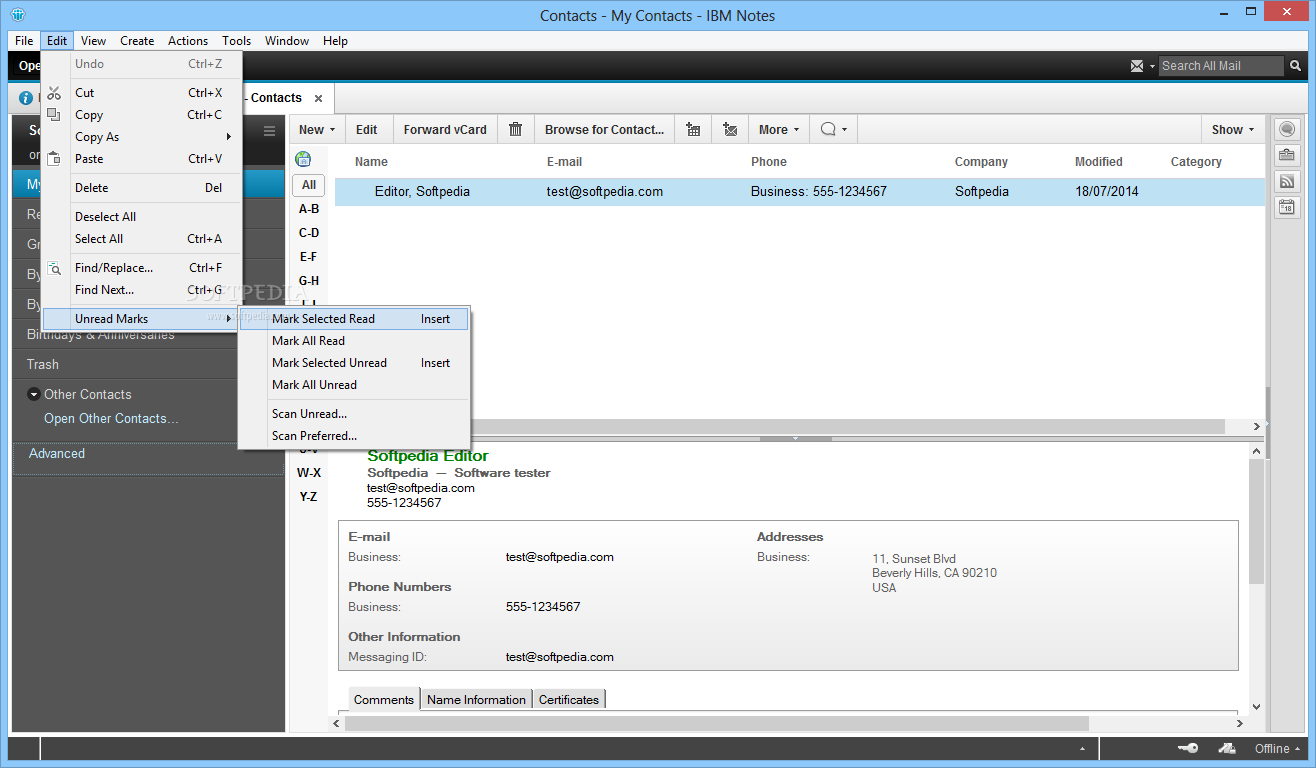Click the send message envelope toolbar icon
This screenshot has height=768, width=1316.
point(730,129)
